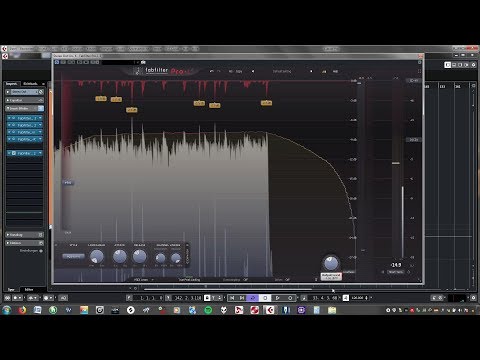Open the Help button in Pro-L header
Image resolution: width=480 pixels, height=360 pixels.
[x=335, y=71]
